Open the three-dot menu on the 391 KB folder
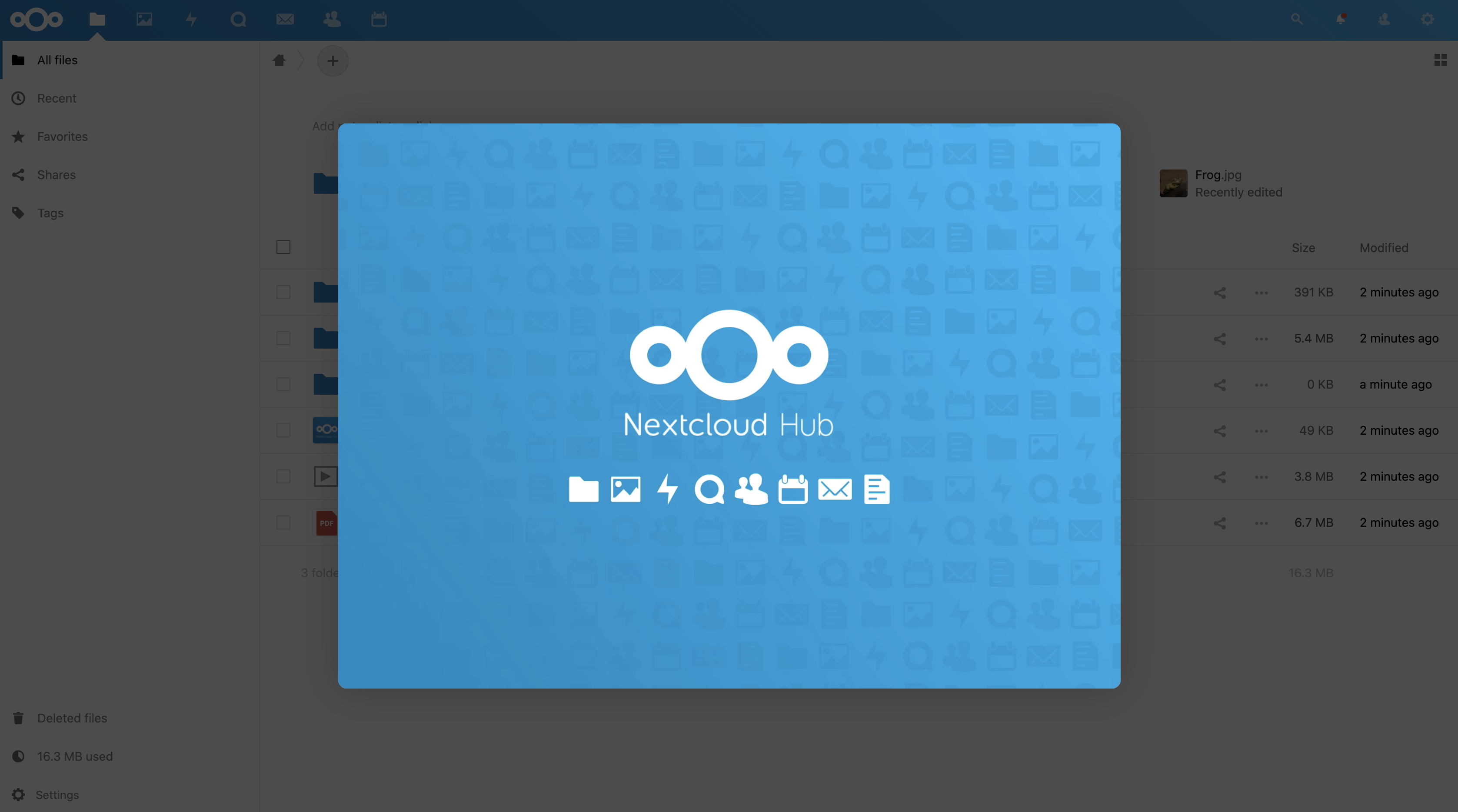 tap(1261, 293)
